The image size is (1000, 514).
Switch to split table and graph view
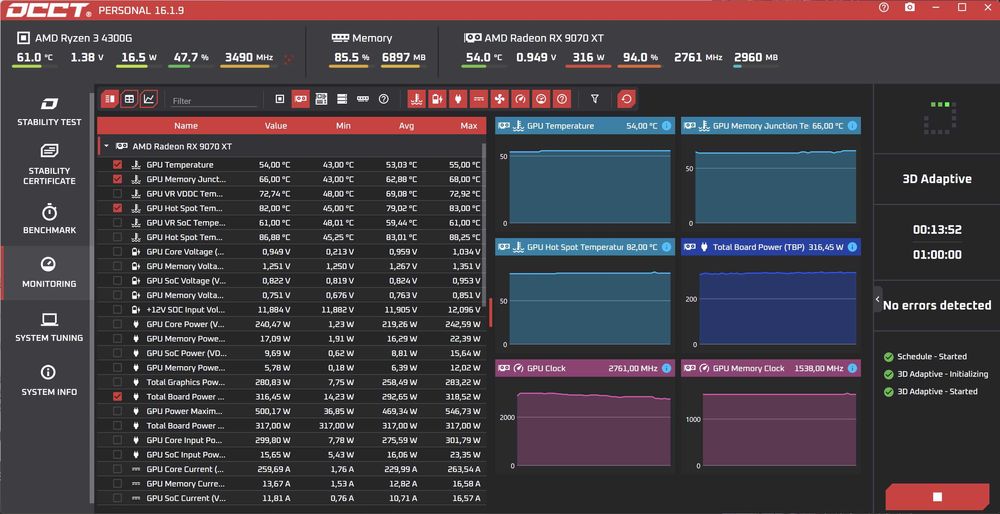(x=110, y=99)
